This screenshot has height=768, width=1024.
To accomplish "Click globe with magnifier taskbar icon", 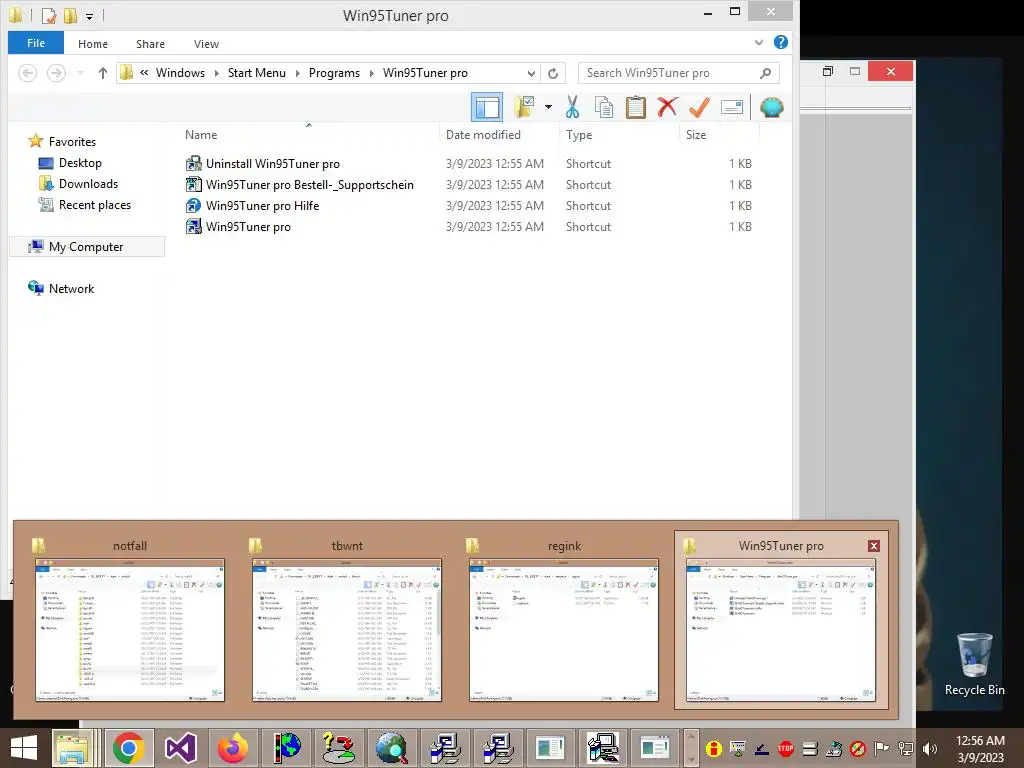I will [x=391, y=748].
